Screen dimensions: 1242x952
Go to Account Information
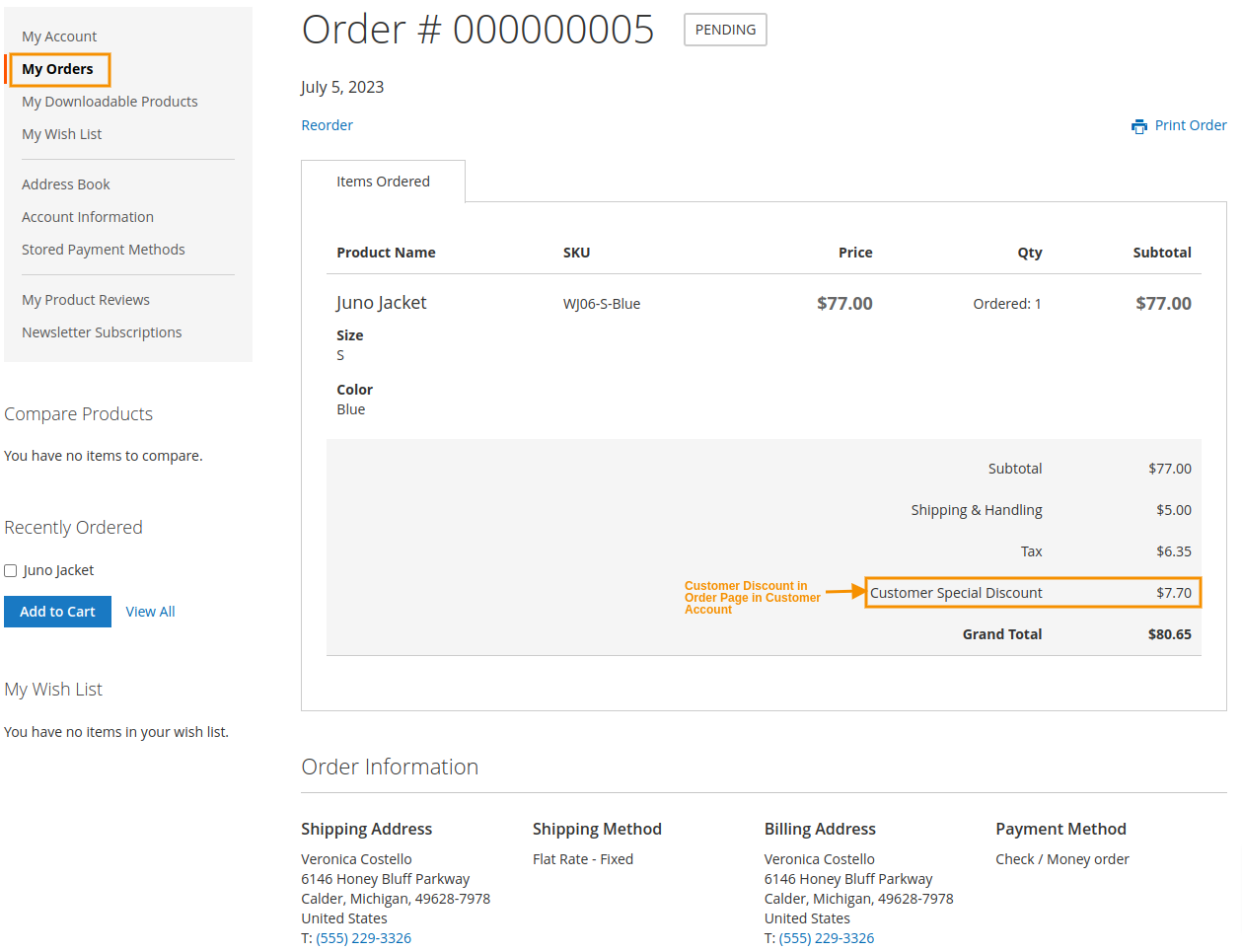tap(87, 216)
